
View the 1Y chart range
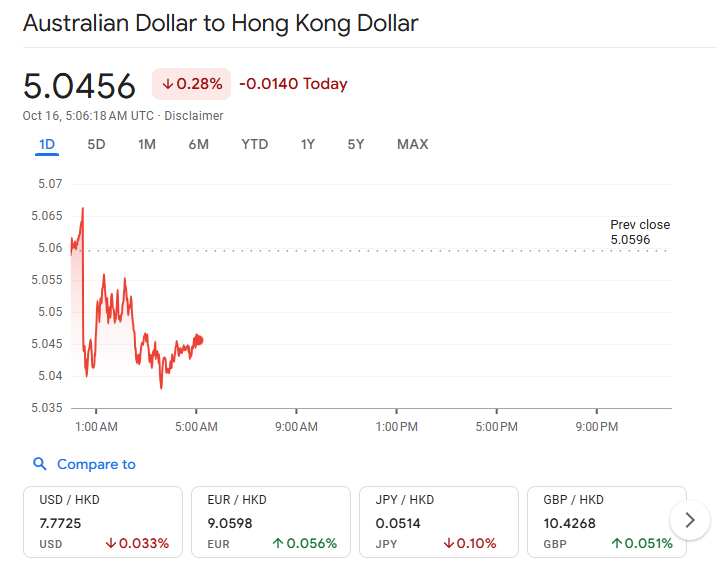click(308, 144)
